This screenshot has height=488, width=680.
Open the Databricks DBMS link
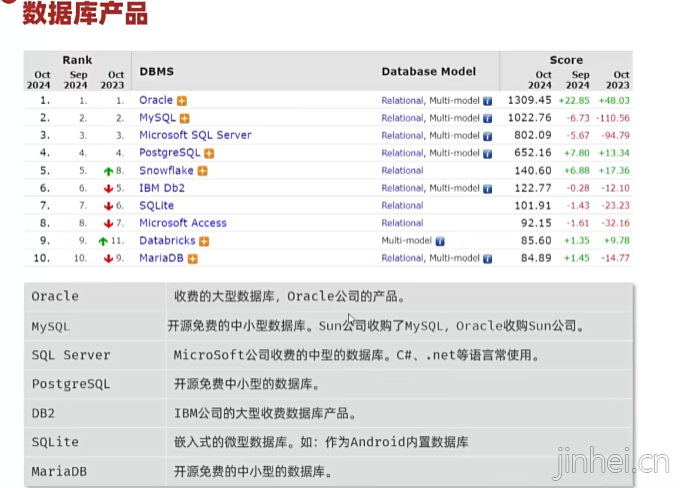coord(167,240)
